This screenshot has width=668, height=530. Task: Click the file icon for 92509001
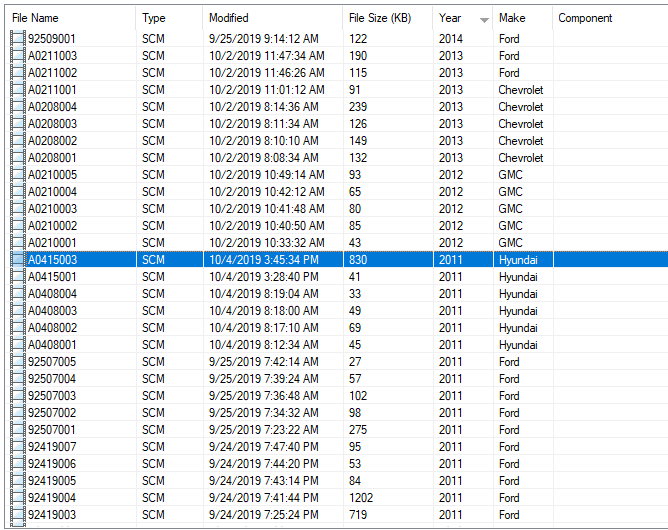[18, 39]
